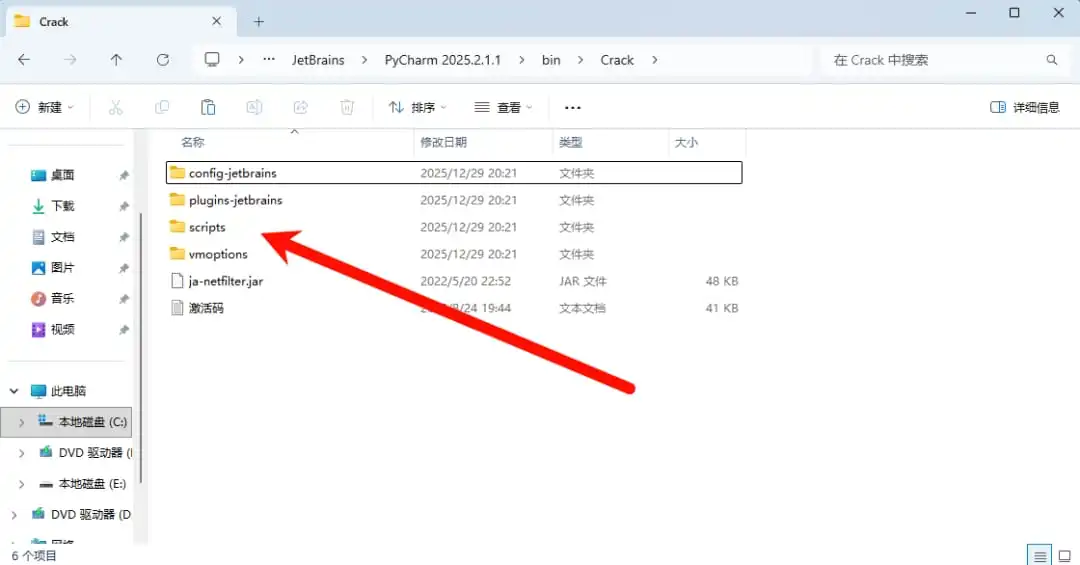The height and width of the screenshot is (565, 1080).
Task: Select the 激活码 text document
Action: click(454, 307)
